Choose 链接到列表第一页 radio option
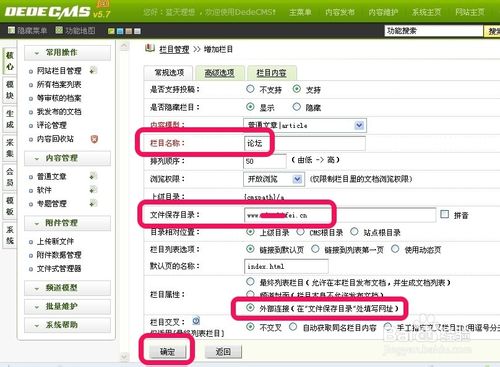Screen dimensions: 500x367 [315, 249]
